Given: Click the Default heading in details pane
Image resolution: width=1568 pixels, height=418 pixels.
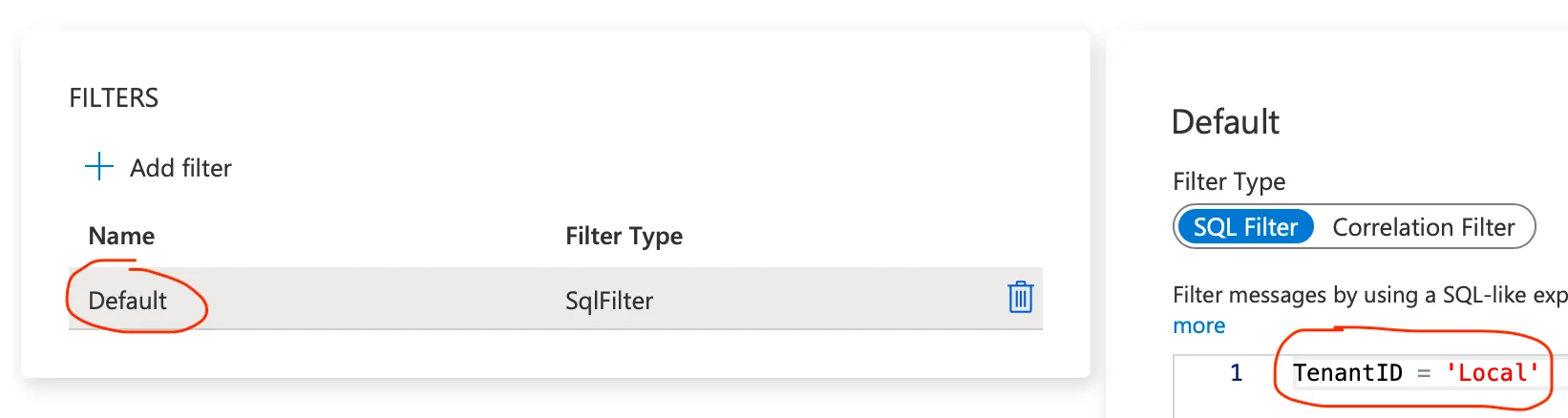Looking at the screenshot, I should point(1225,122).
